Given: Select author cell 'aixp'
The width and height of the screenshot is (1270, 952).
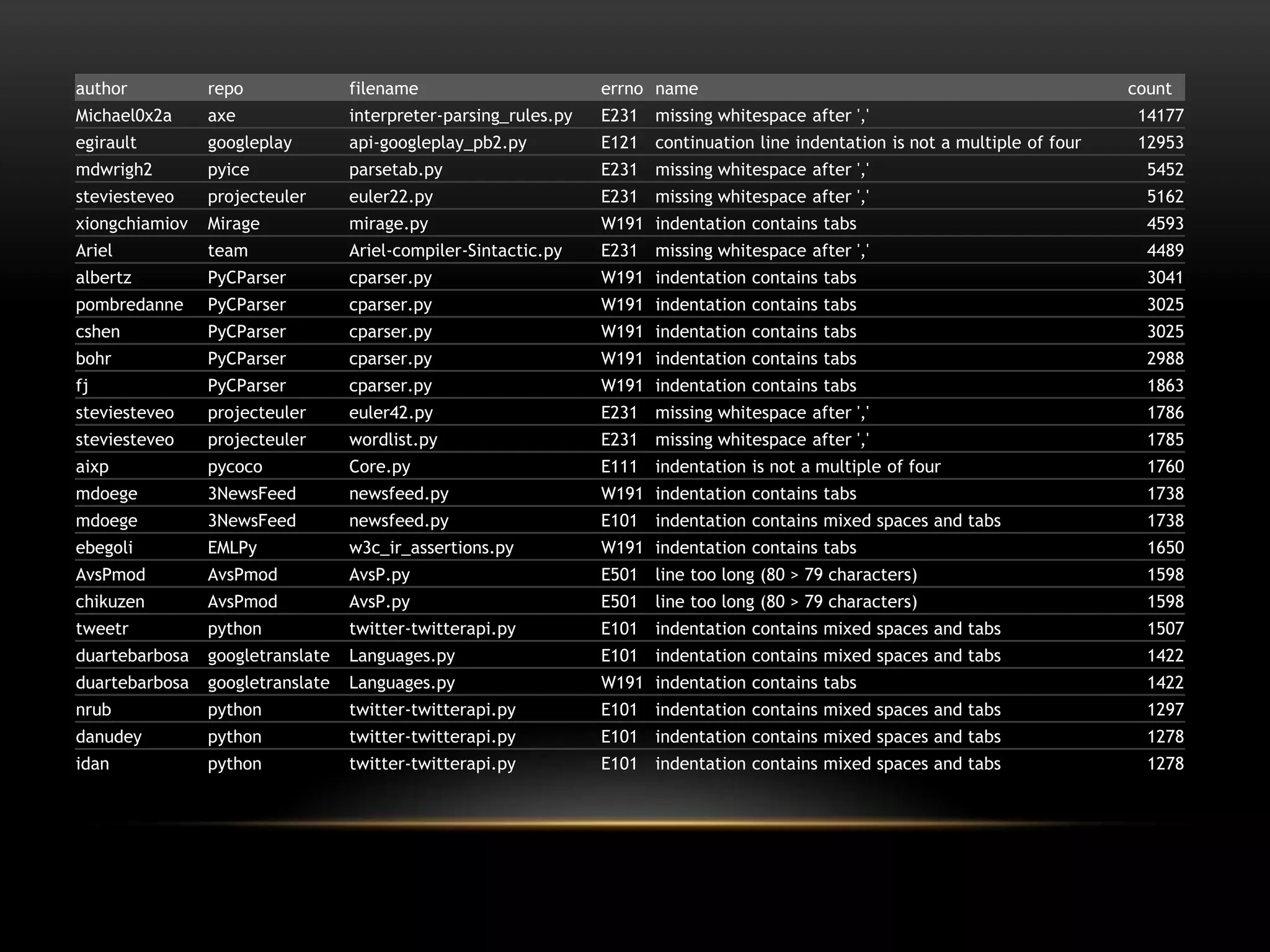Looking at the screenshot, I should tap(92, 467).
